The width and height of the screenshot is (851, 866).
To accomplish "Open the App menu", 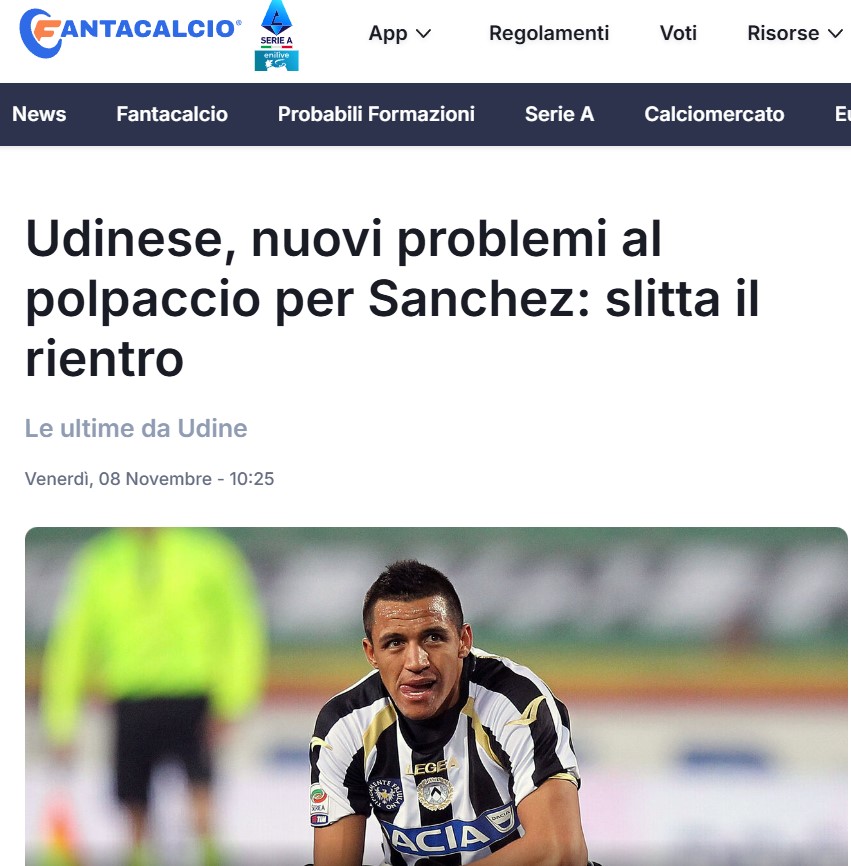I will 399,33.
